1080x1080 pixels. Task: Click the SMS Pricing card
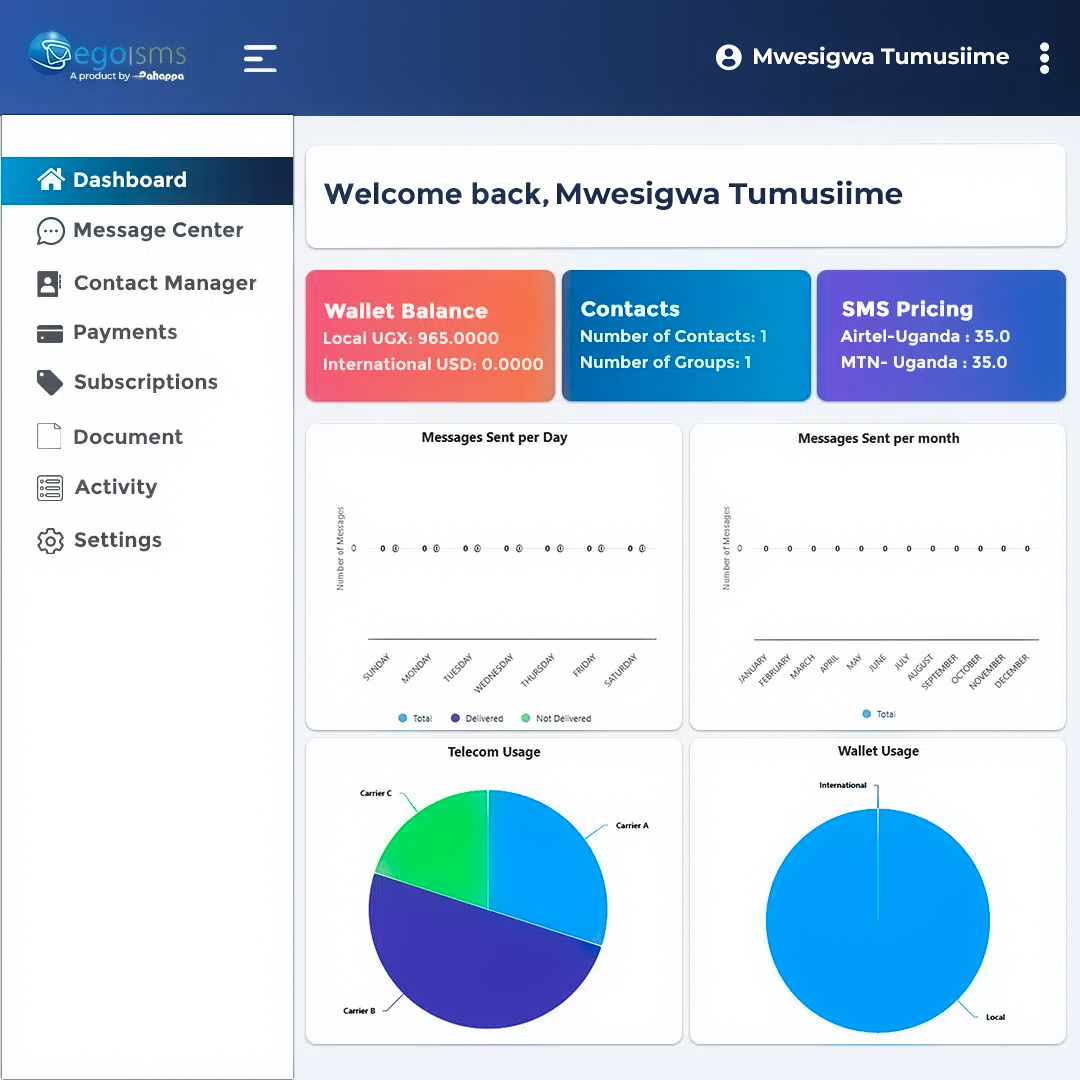pos(941,336)
